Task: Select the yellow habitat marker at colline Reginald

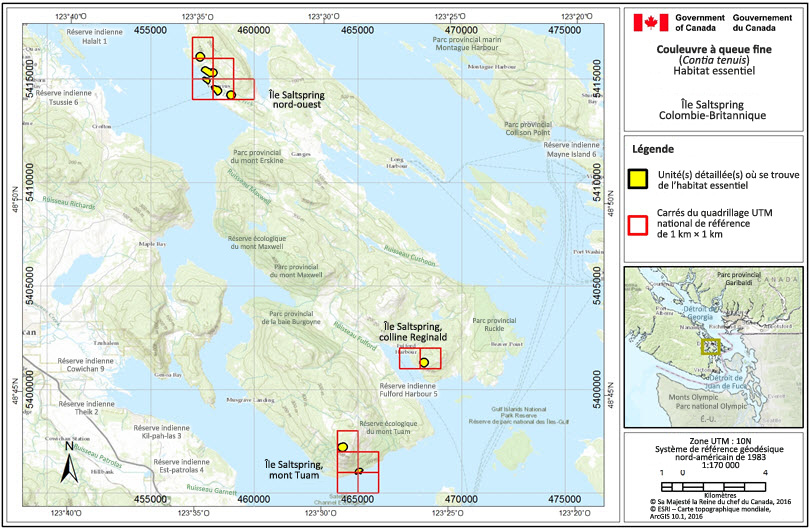Action: 424,362
